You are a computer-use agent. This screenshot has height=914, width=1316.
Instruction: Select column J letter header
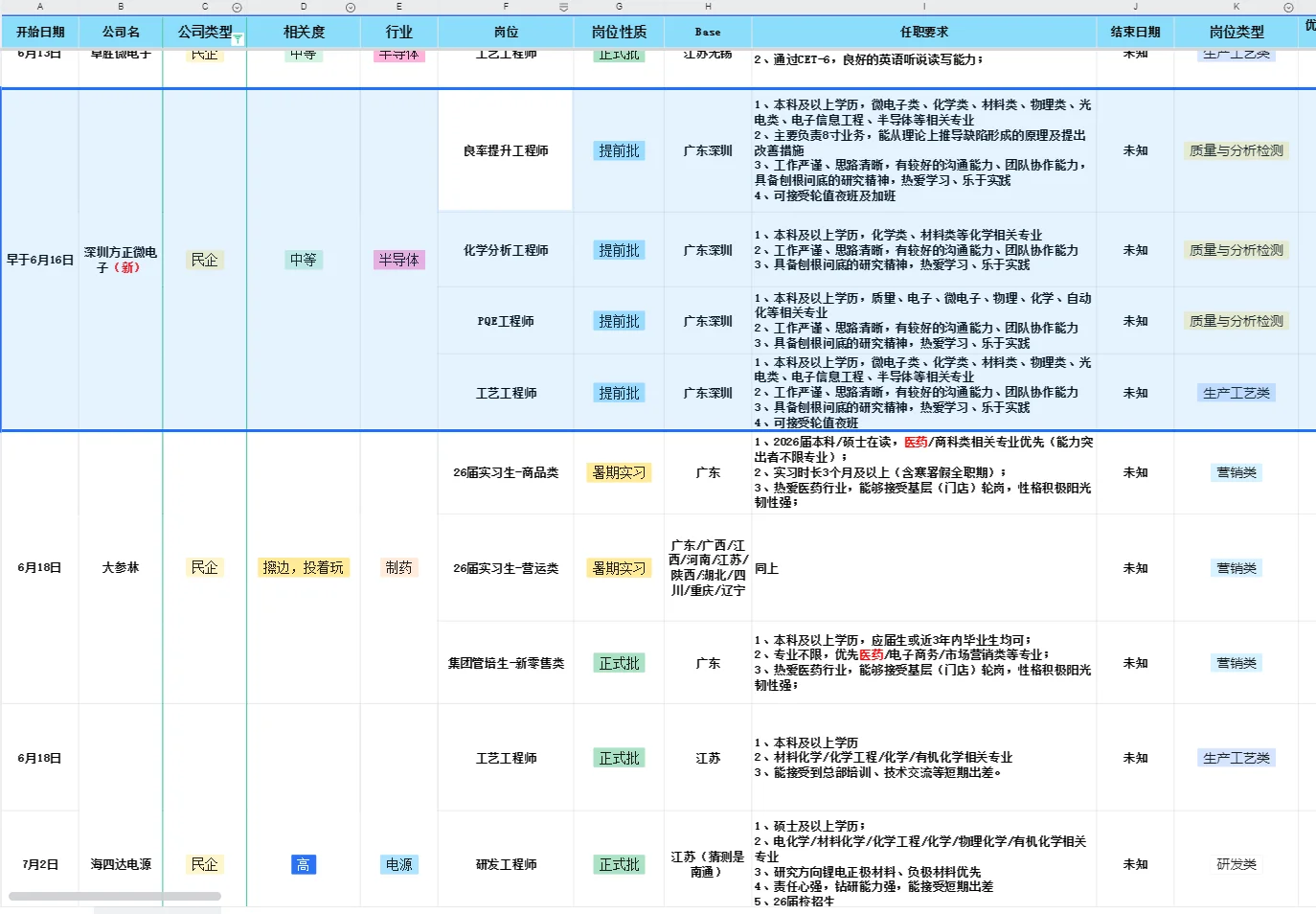[1136, 7]
